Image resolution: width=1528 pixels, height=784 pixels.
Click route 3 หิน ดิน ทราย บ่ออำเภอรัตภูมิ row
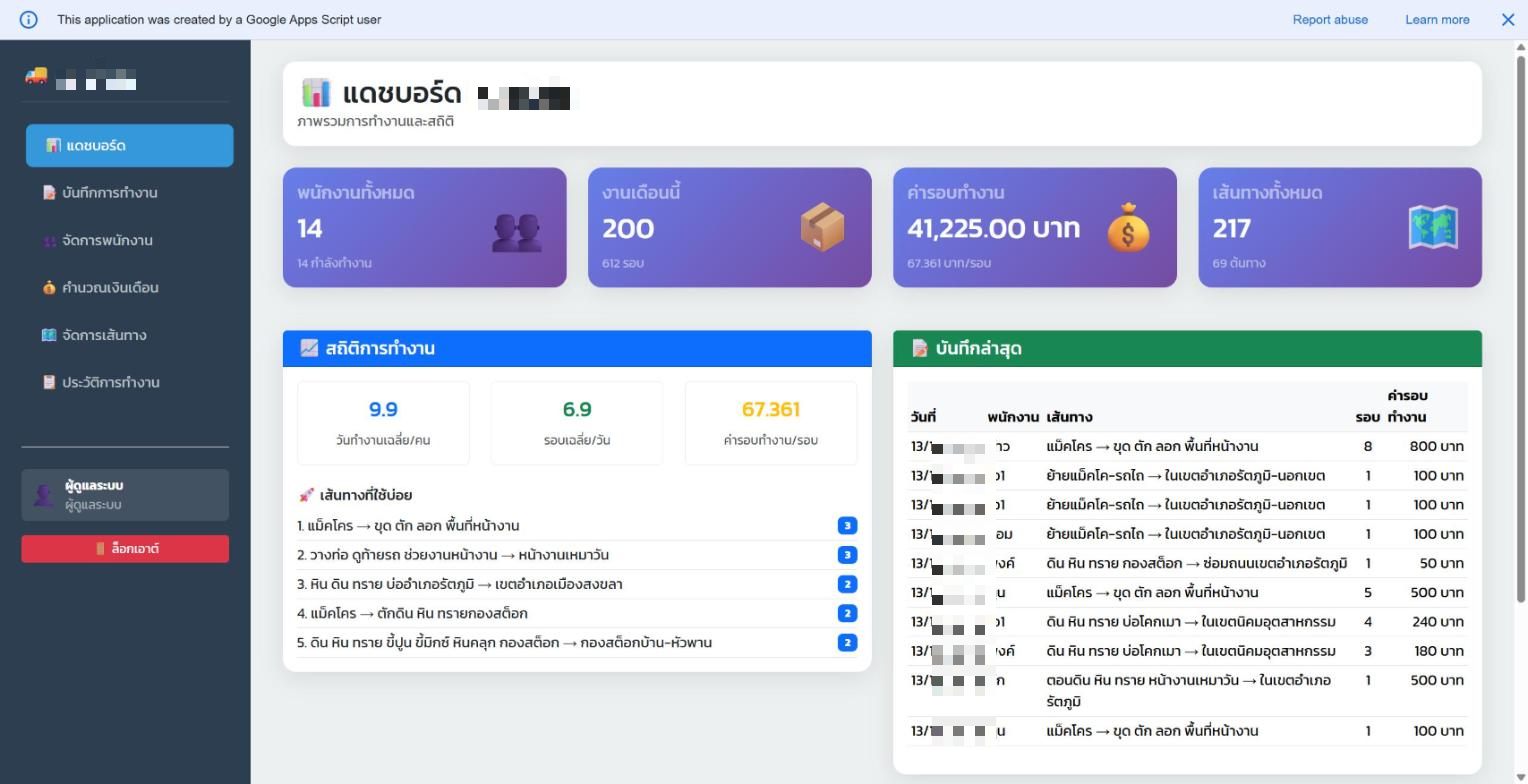click(x=577, y=584)
